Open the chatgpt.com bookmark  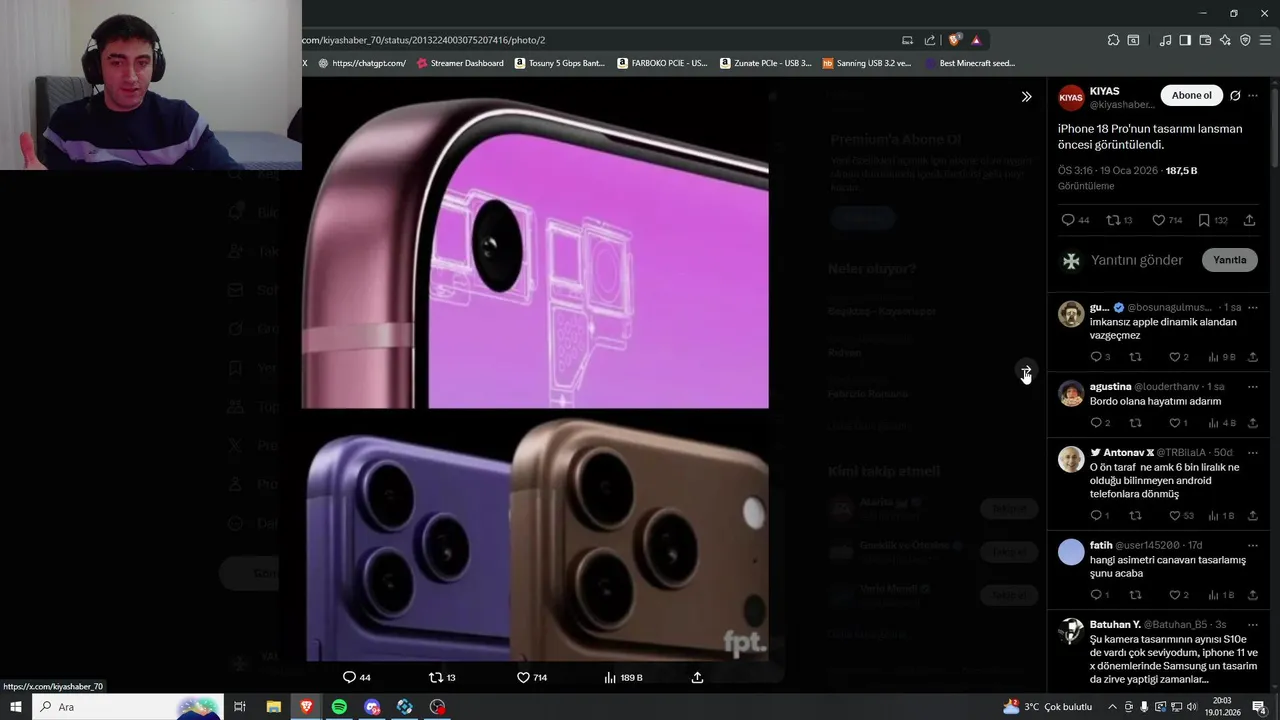click(362, 63)
